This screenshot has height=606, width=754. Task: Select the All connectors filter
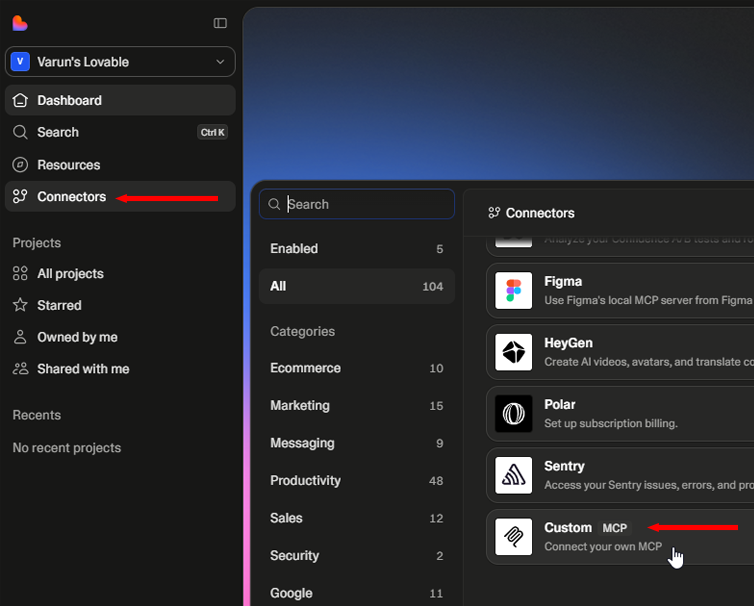357,286
